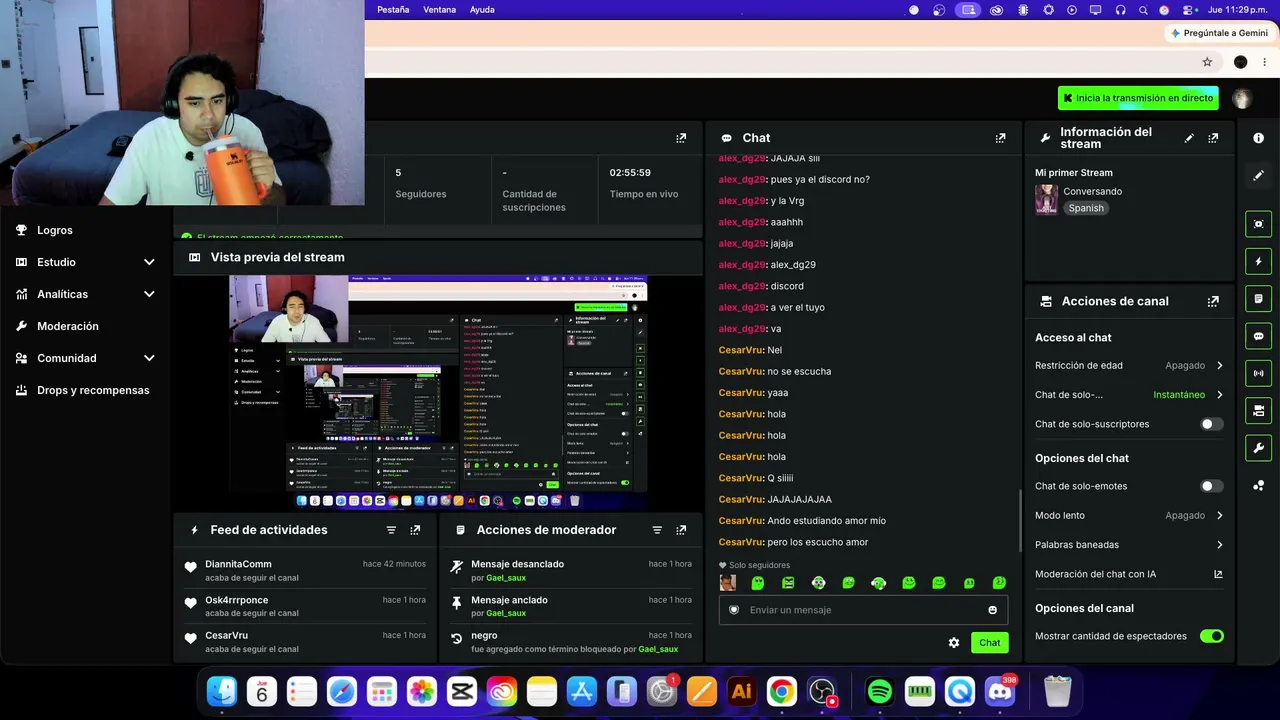Open Restricción de edad options
1280x720 pixels.
[1129, 366]
